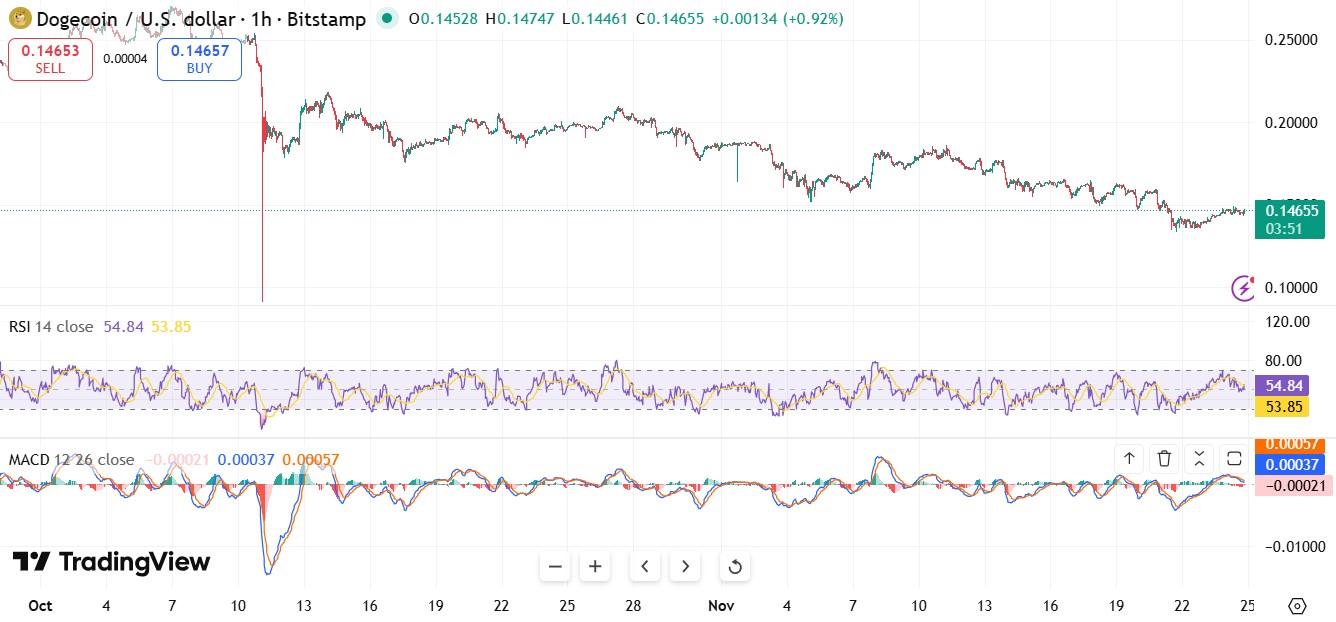The height and width of the screenshot is (622, 1336).
Task: Reset the chart view
Action: (735, 567)
